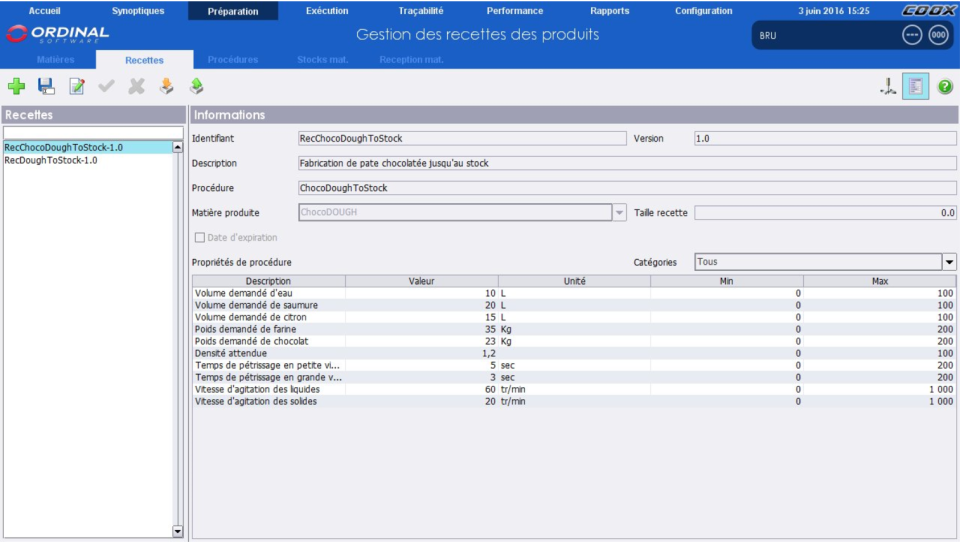Click the green plus add recipe icon

point(16,87)
